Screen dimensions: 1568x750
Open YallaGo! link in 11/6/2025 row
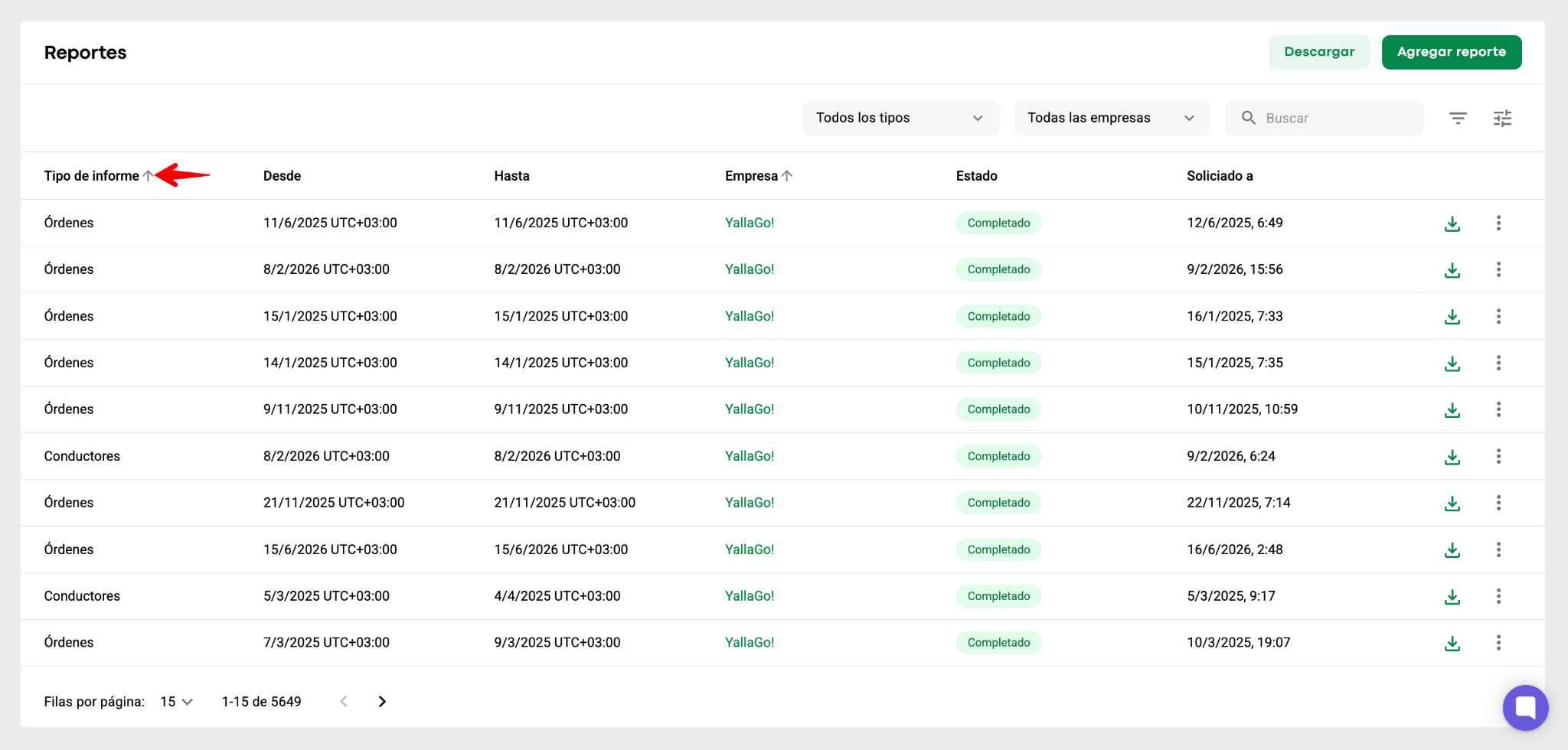tap(750, 223)
